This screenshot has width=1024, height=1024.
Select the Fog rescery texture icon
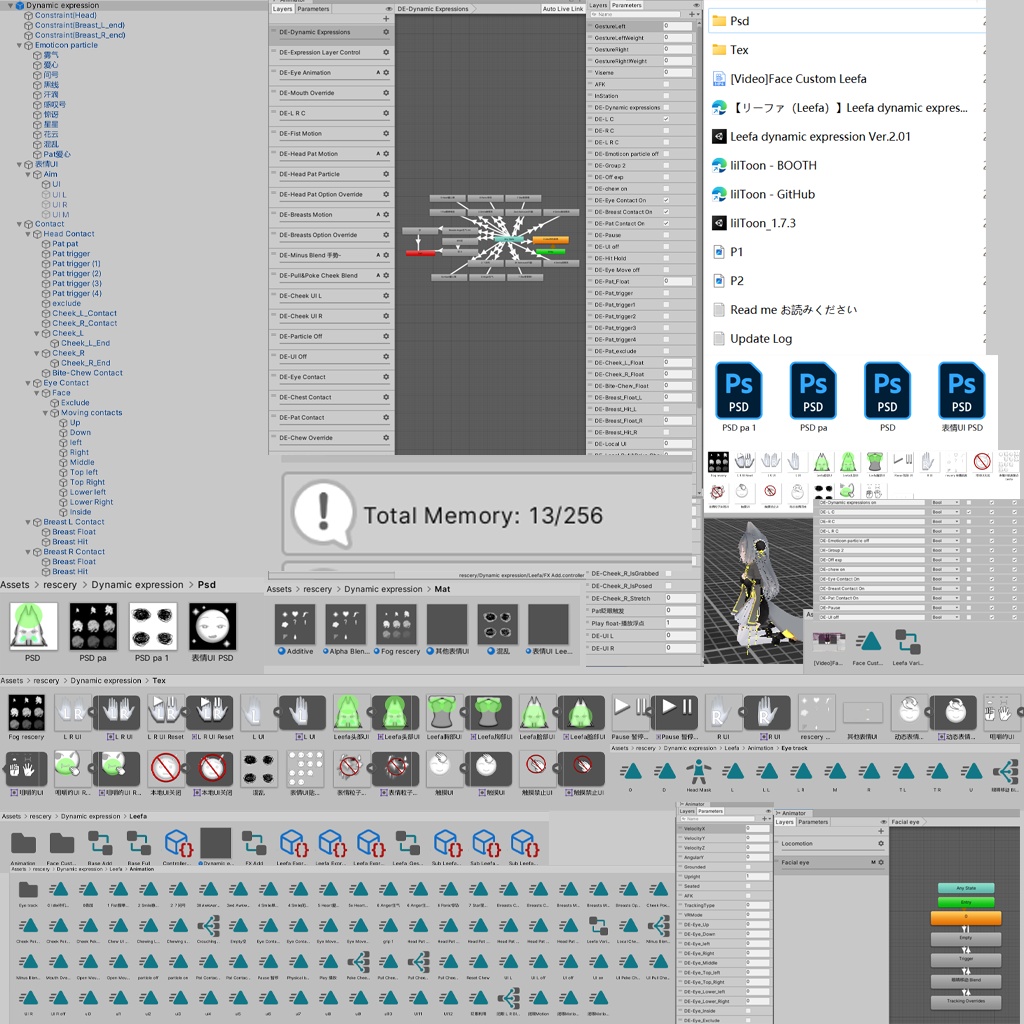click(26, 712)
